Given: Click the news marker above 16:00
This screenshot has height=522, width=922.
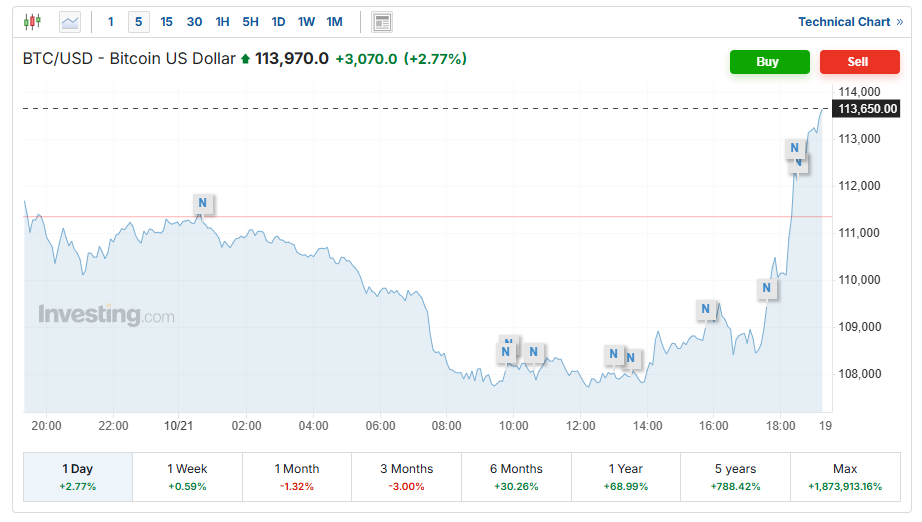Looking at the screenshot, I should click(706, 309).
